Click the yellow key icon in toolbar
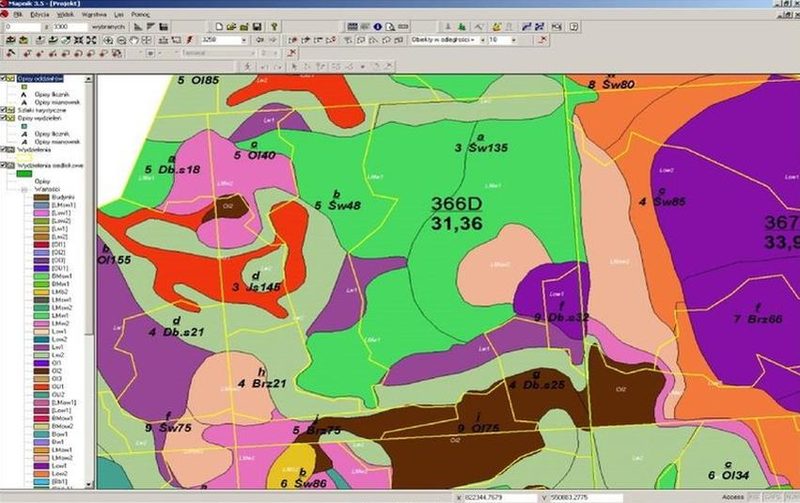The width and height of the screenshot is (800, 503). (x=274, y=27)
